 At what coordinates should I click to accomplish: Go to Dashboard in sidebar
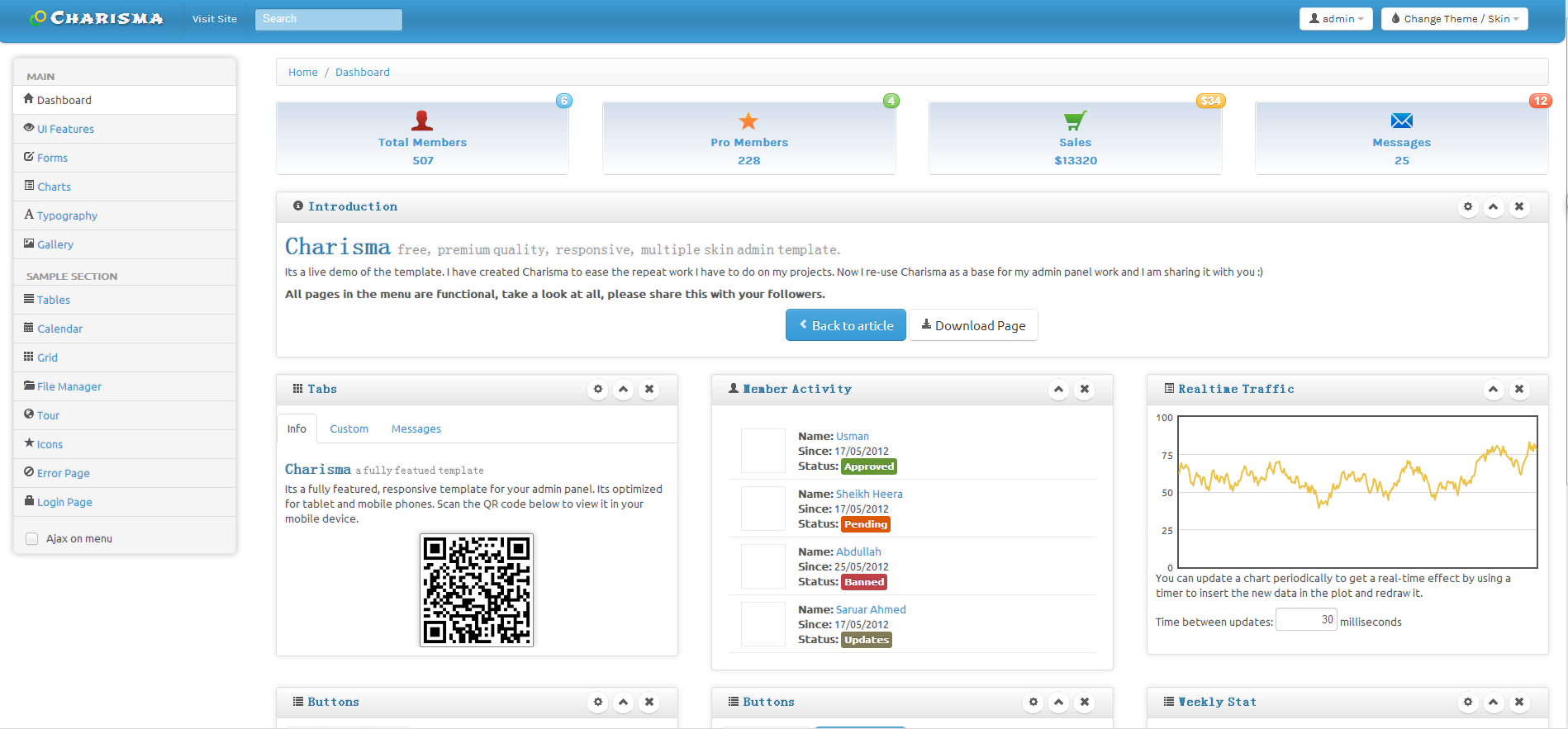[x=125, y=100]
